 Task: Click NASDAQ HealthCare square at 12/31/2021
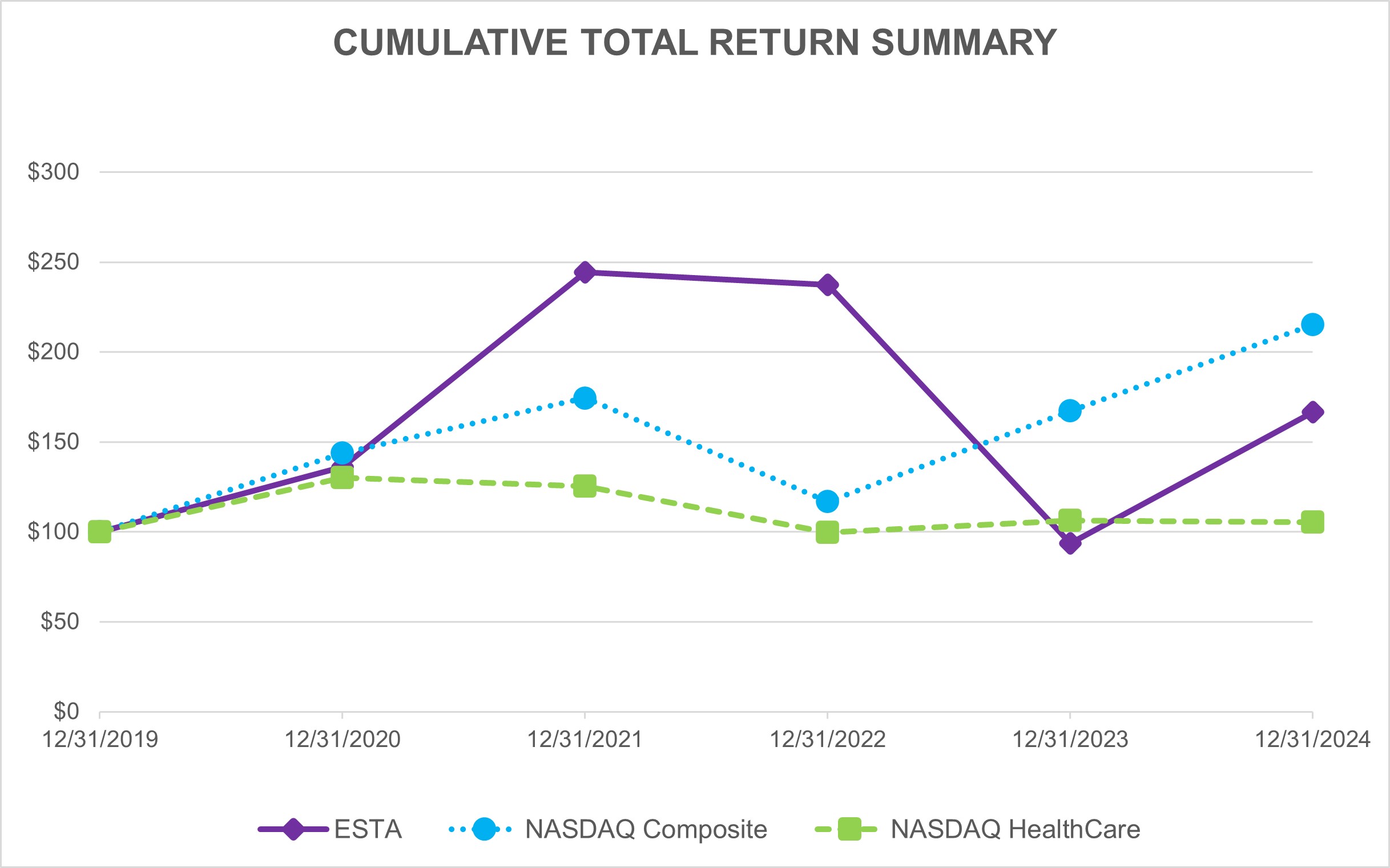[x=585, y=486]
